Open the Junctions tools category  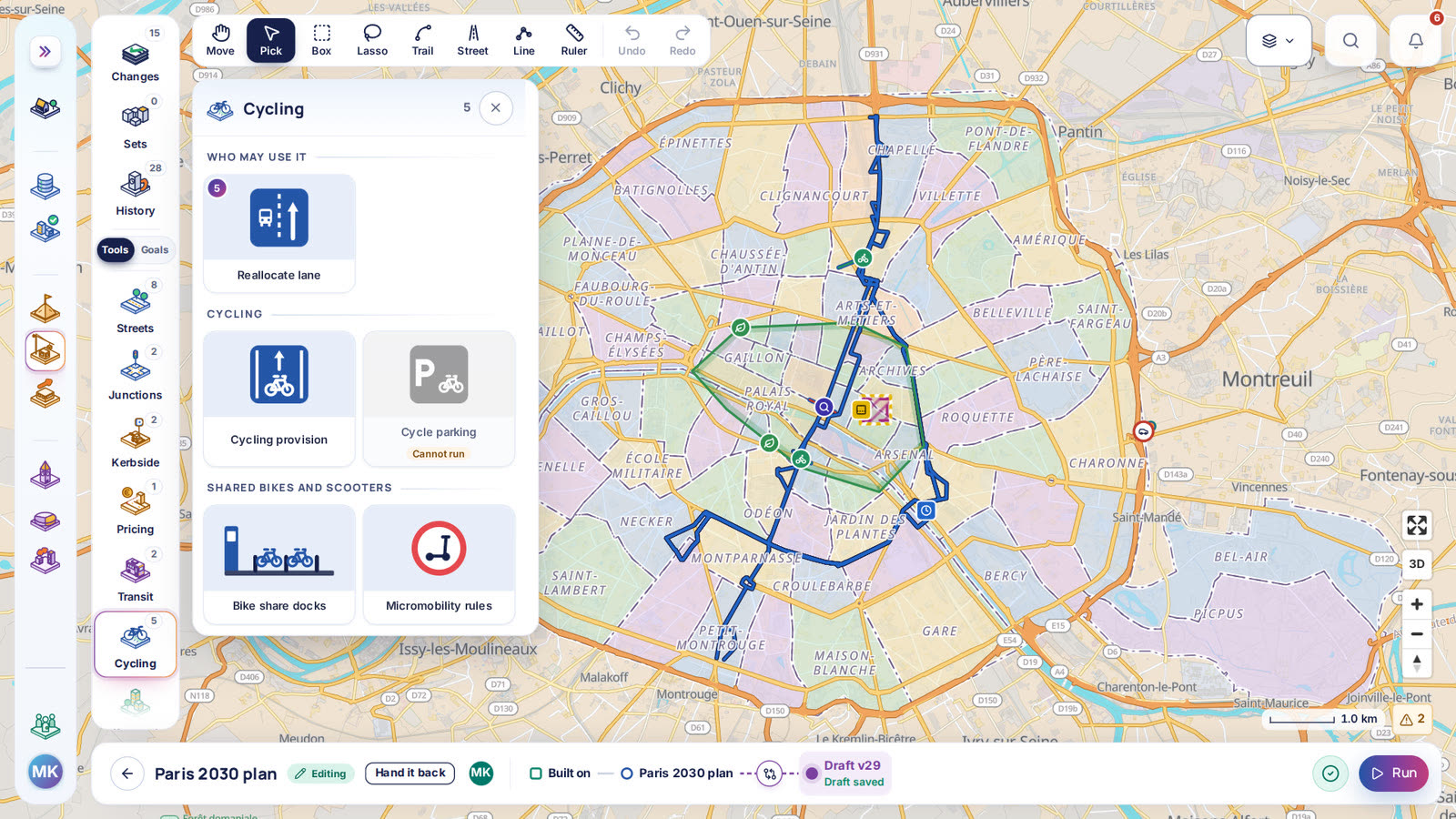(x=136, y=375)
